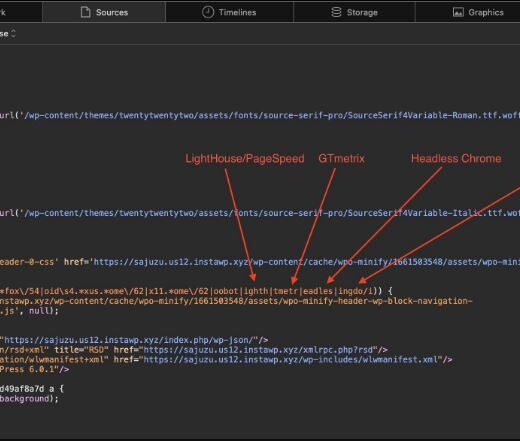Click the Graphics image icon
520x441 pixels.
(x=458, y=13)
